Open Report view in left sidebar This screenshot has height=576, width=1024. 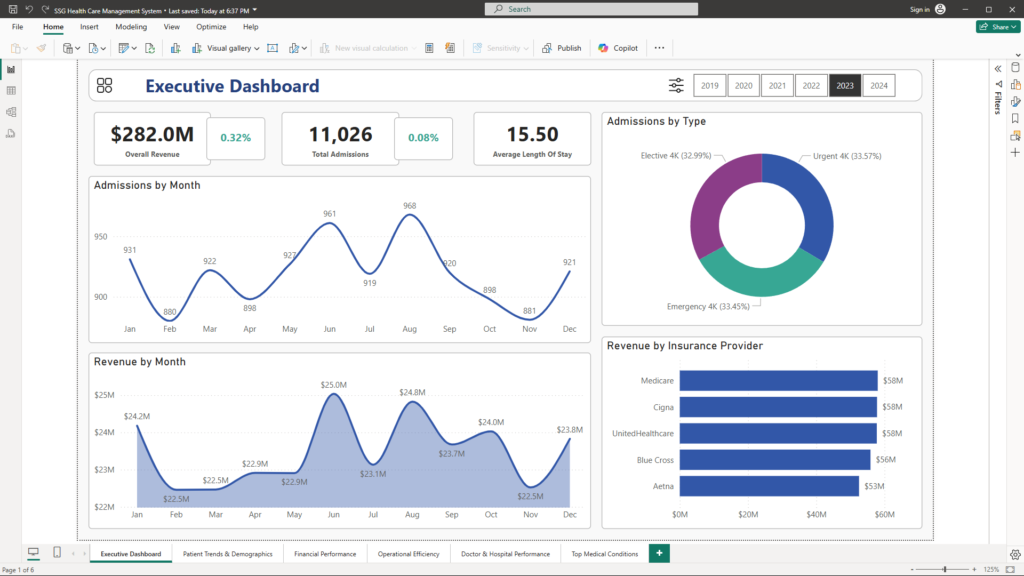(x=11, y=69)
